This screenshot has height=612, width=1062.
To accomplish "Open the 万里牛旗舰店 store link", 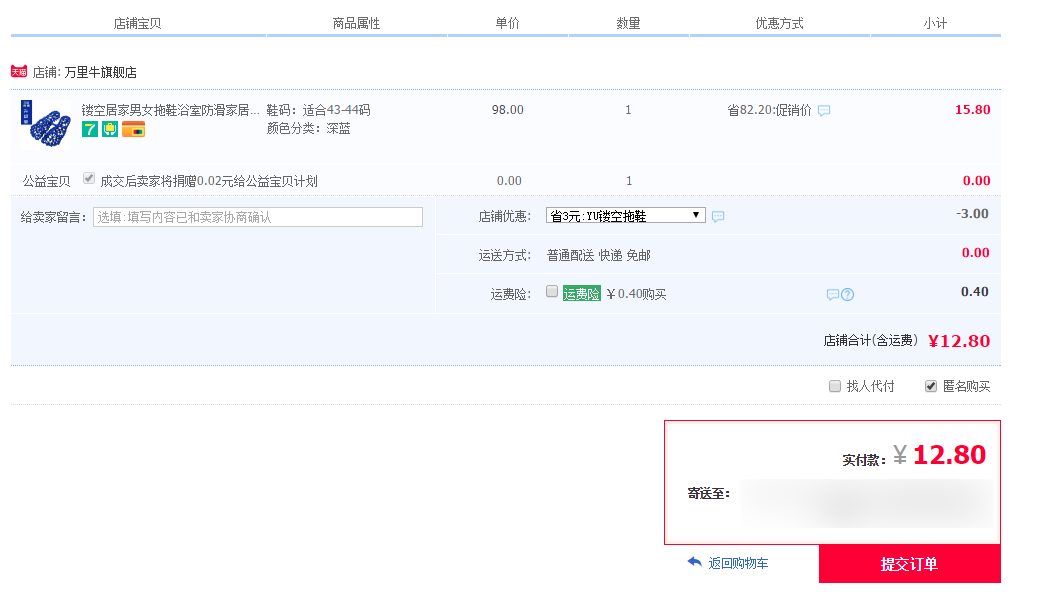I will [100, 72].
